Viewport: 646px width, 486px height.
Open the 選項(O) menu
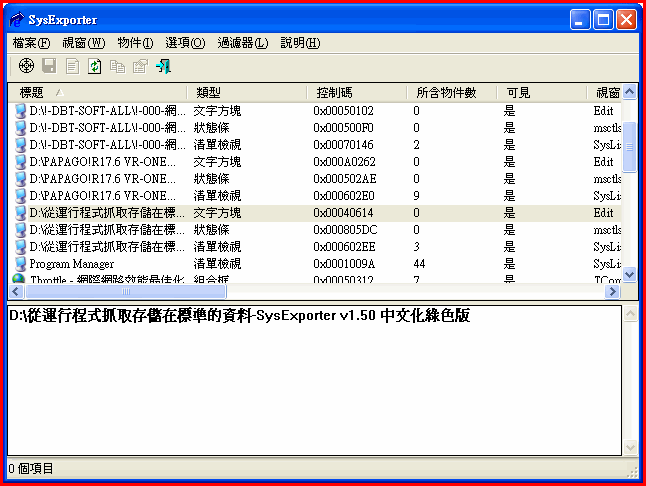(x=185, y=43)
